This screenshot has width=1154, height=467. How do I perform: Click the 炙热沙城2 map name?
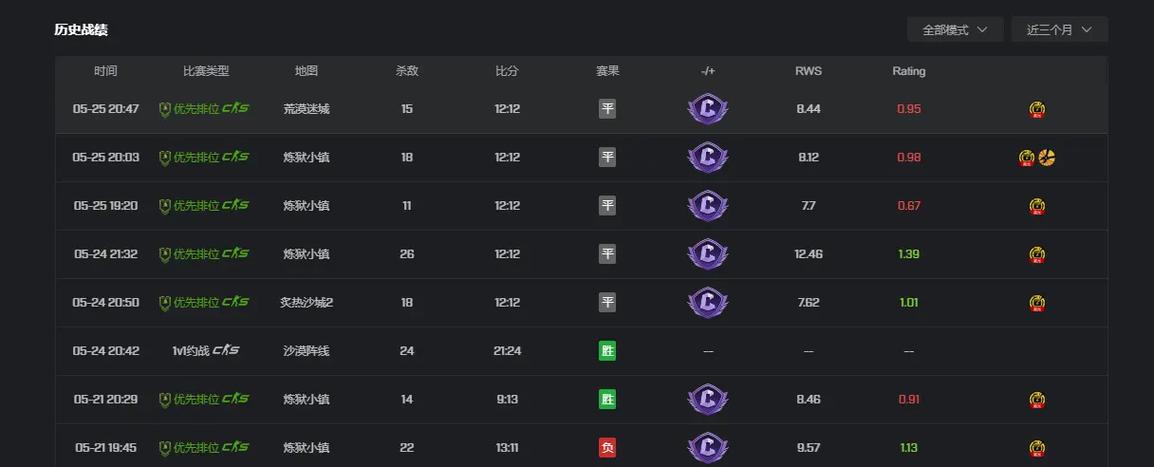coord(306,302)
